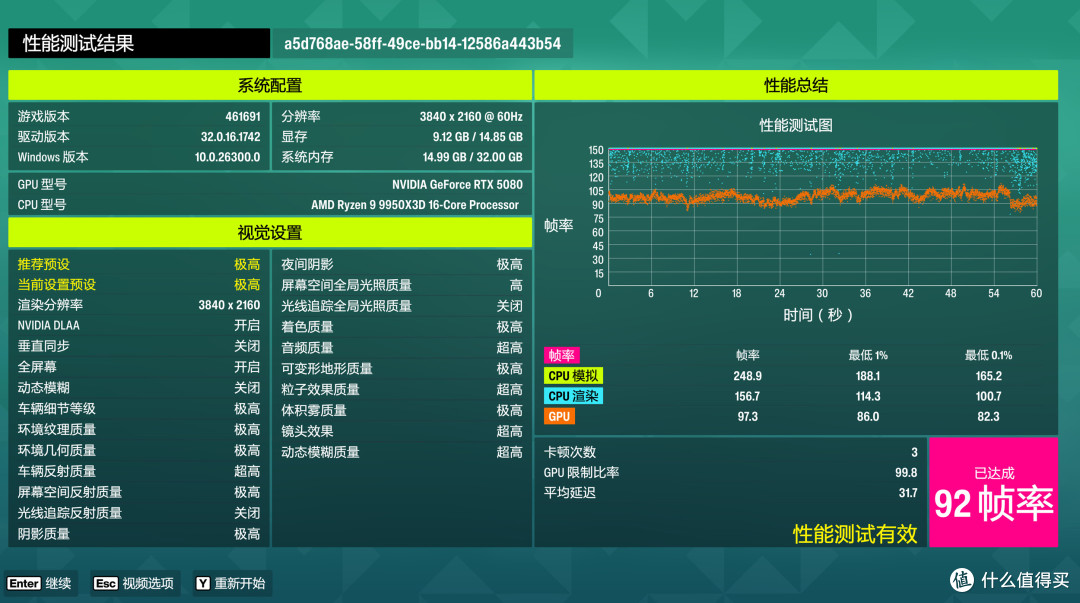Click the 最低 1% column header
Image resolution: width=1080 pixels, height=603 pixels.
868,355
